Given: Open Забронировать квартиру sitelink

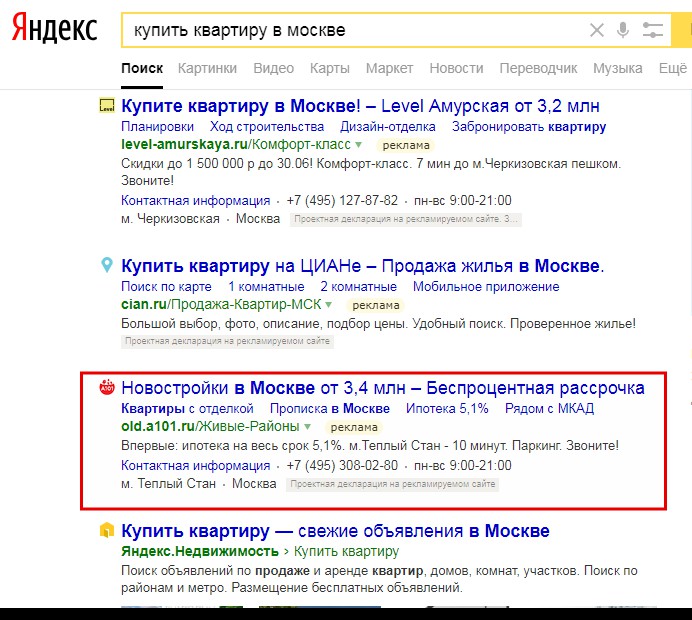Looking at the screenshot, I should tap(529, 127).
